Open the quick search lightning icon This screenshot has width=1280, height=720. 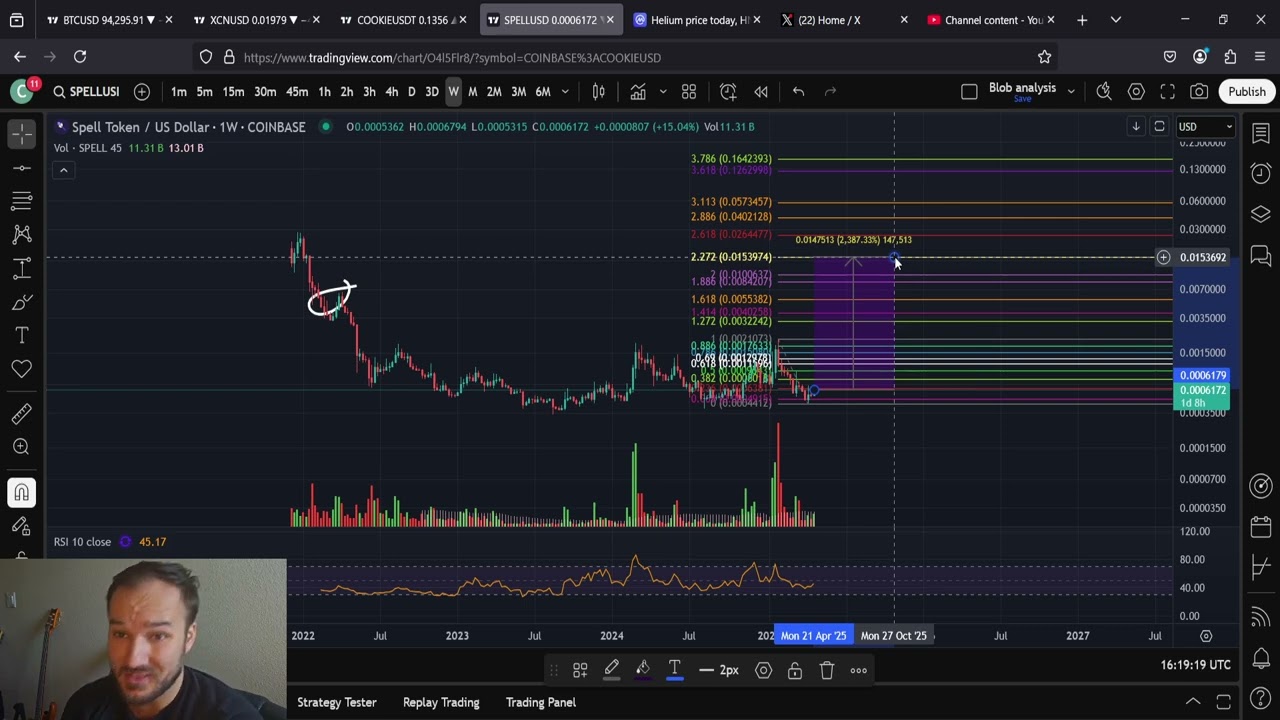1104,92
